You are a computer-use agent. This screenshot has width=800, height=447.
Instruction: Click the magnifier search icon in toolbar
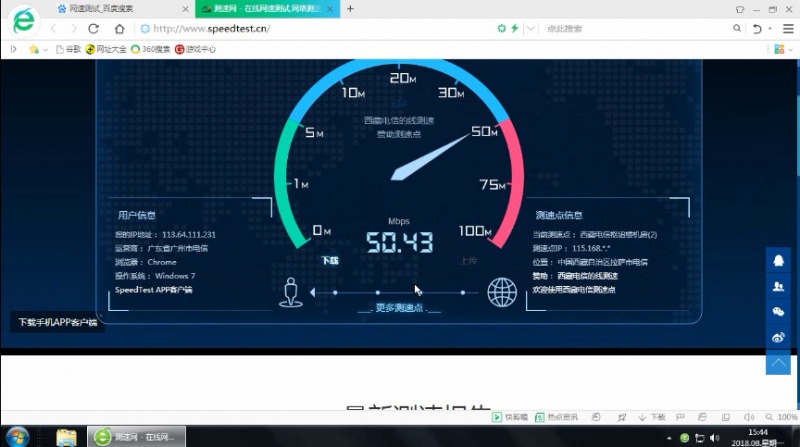click(737, 29)
